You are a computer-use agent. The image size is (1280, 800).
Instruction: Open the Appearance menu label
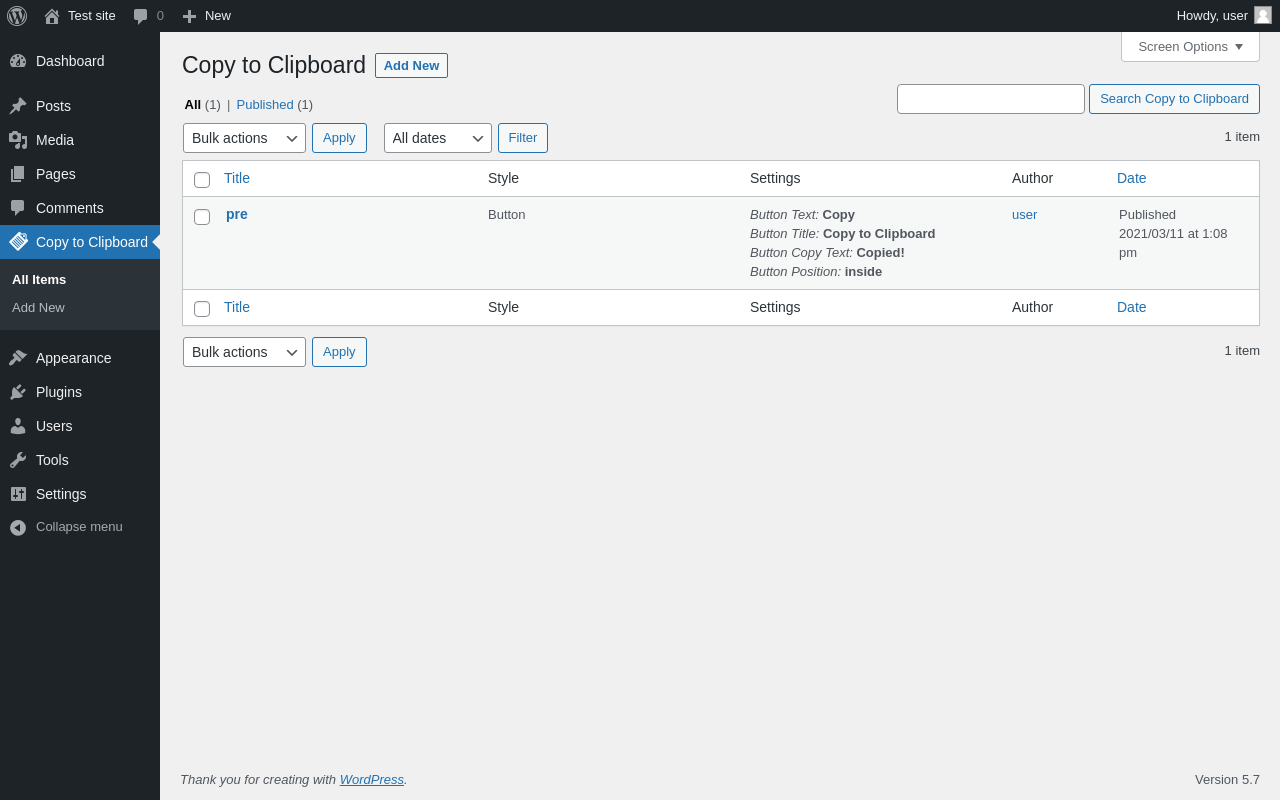tap(74, 358)
